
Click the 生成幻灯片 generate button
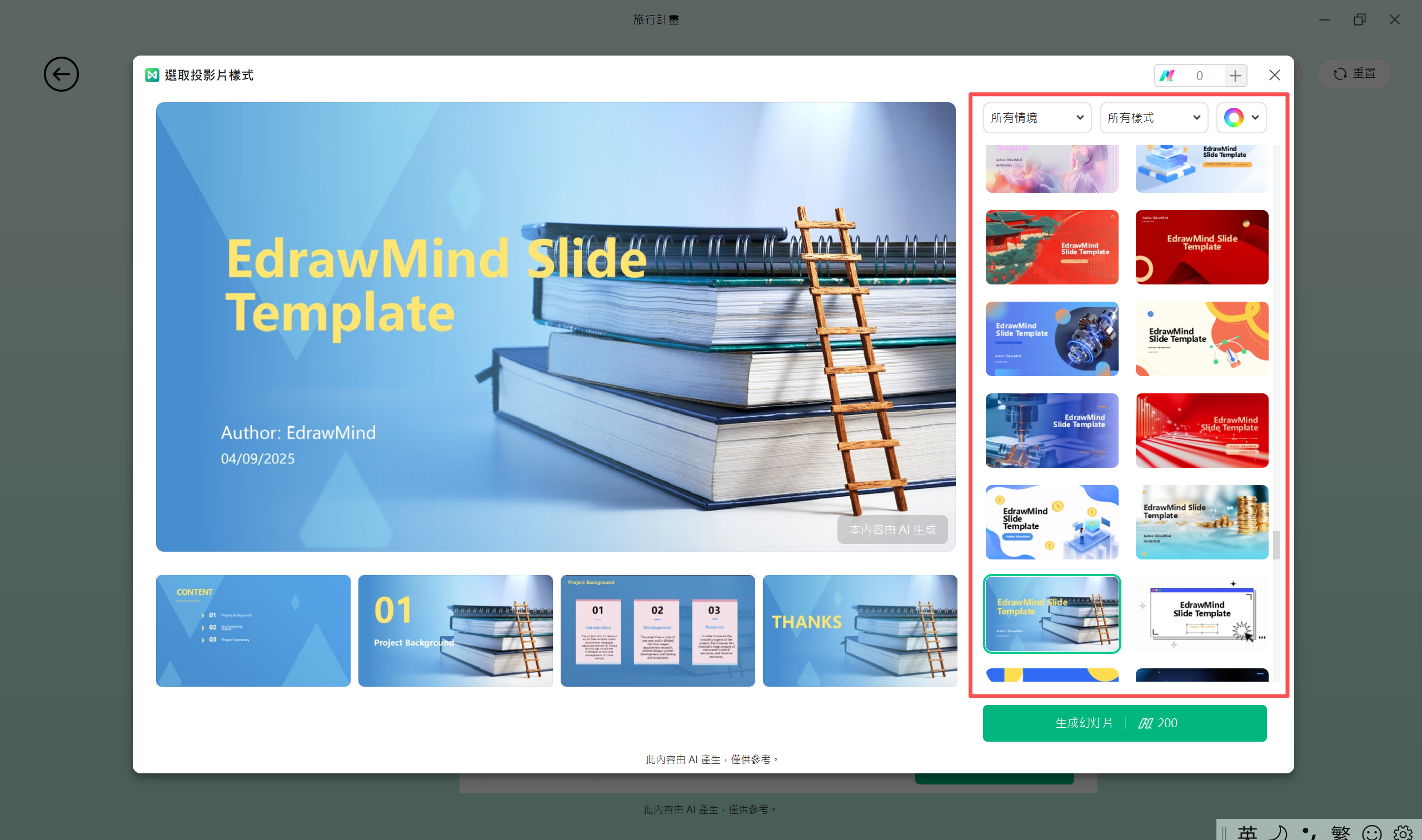pyautogui.click(x=1124, y=723)
